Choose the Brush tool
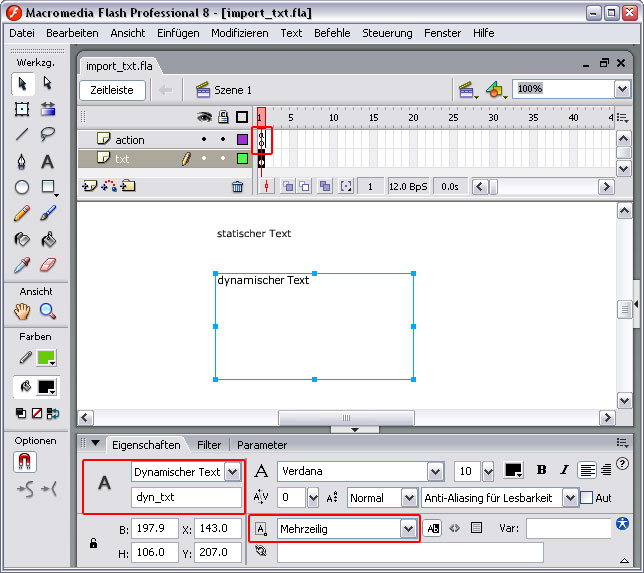Screen dimensions: 644x573 pos(48,213)
